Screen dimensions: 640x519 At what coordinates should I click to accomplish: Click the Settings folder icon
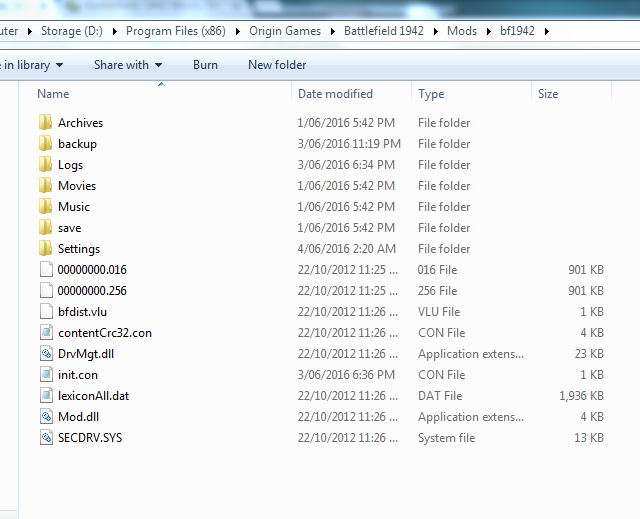click(46, 248)
